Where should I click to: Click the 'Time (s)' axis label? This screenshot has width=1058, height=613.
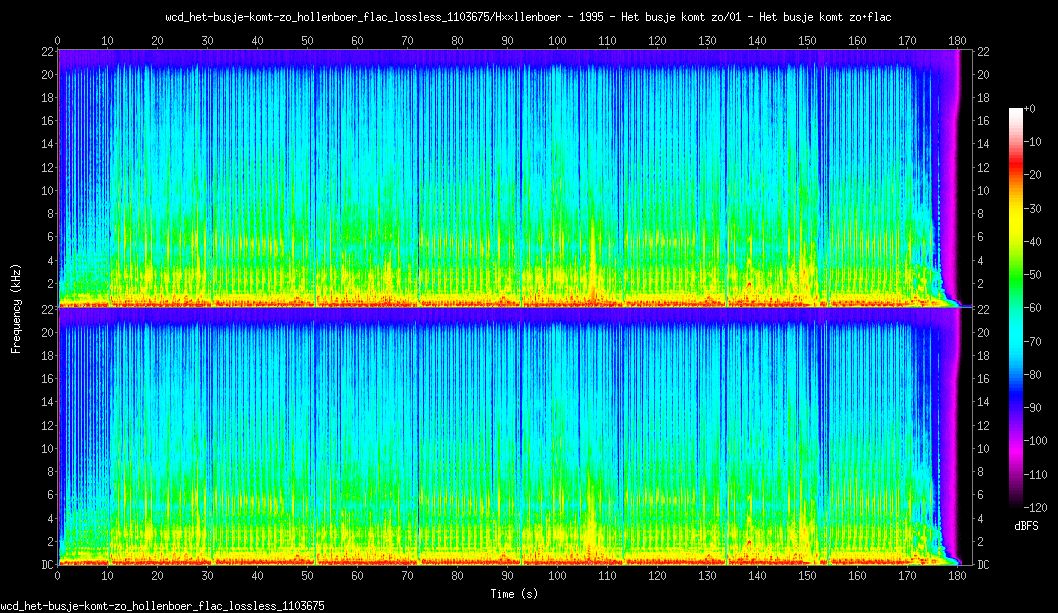point(514,594)
